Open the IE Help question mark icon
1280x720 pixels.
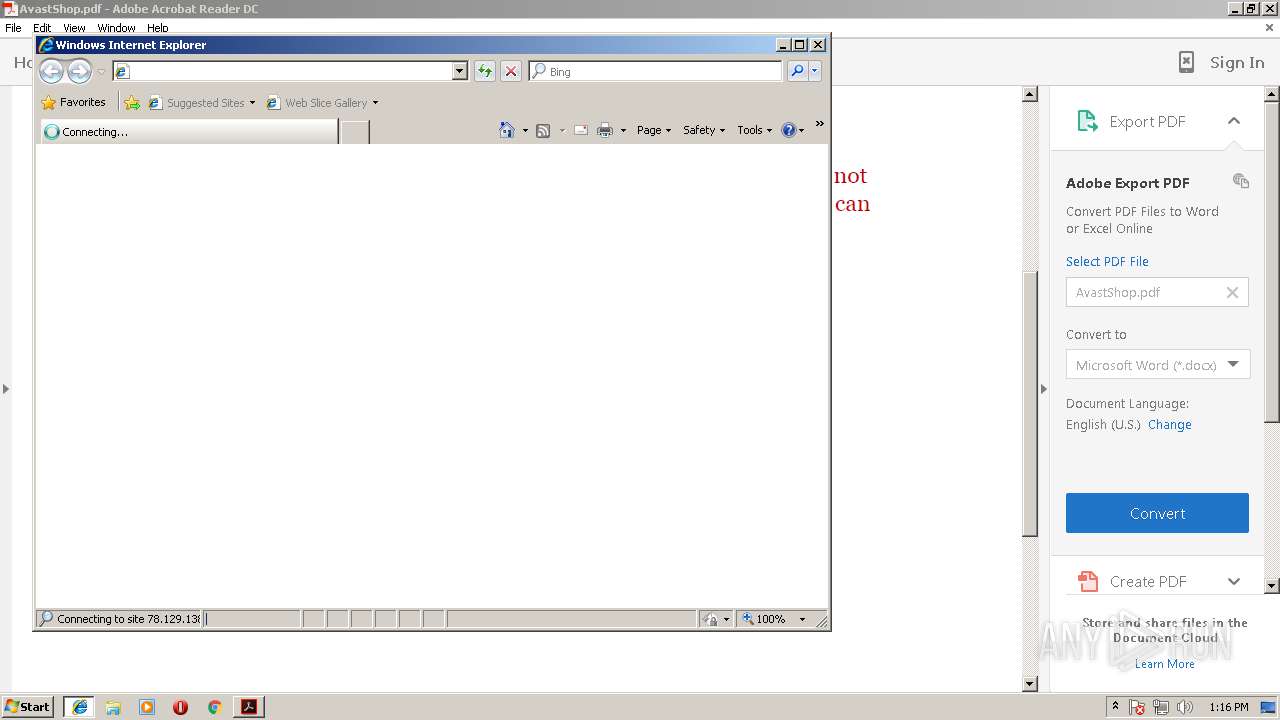tap(789, 130)
